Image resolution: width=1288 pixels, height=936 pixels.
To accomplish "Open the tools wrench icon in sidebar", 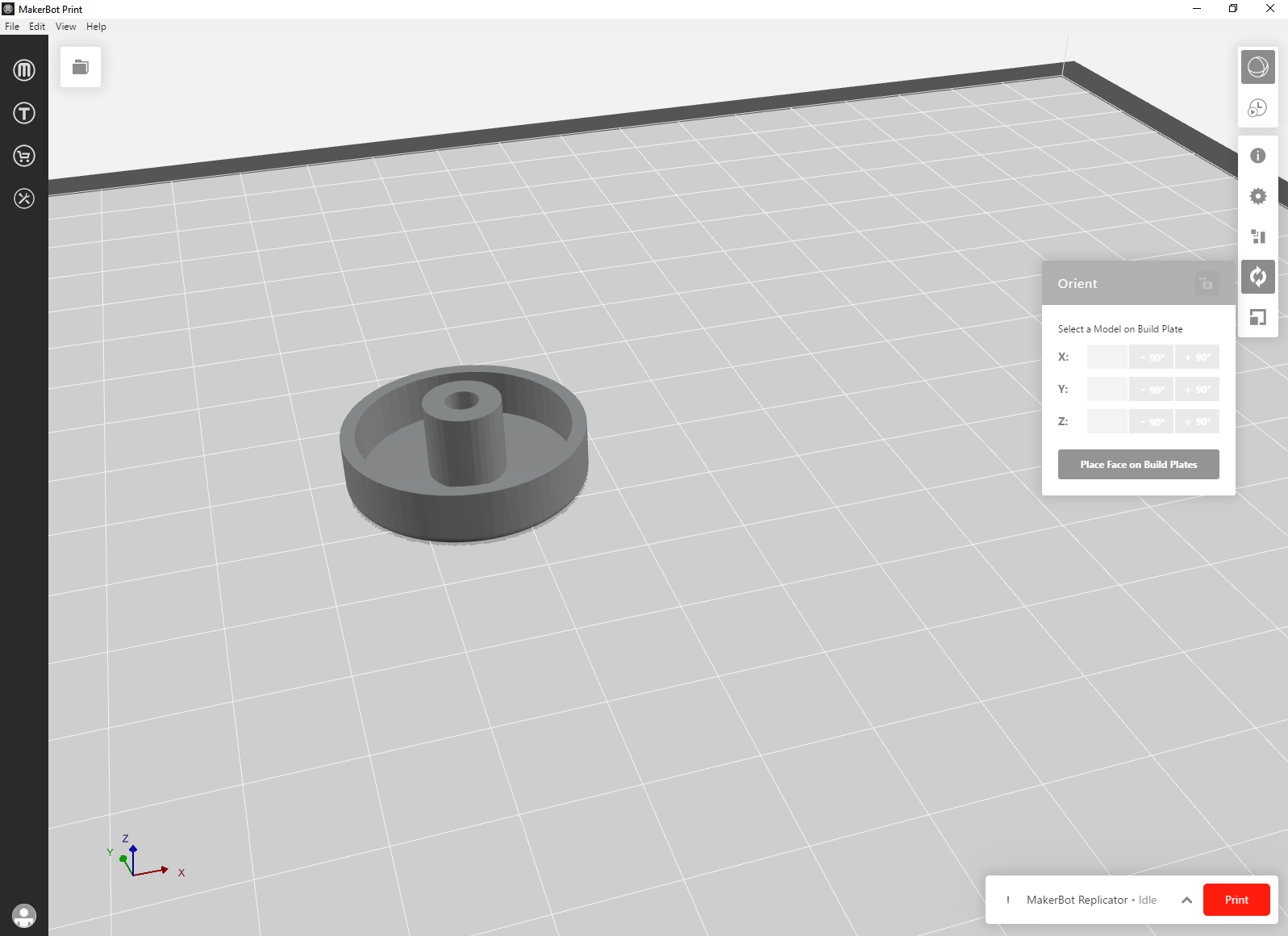I will 24,198.
